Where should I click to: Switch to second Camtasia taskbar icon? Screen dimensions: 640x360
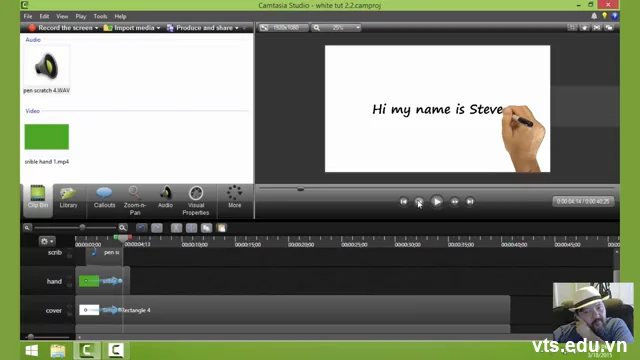(x=116, y=350)
